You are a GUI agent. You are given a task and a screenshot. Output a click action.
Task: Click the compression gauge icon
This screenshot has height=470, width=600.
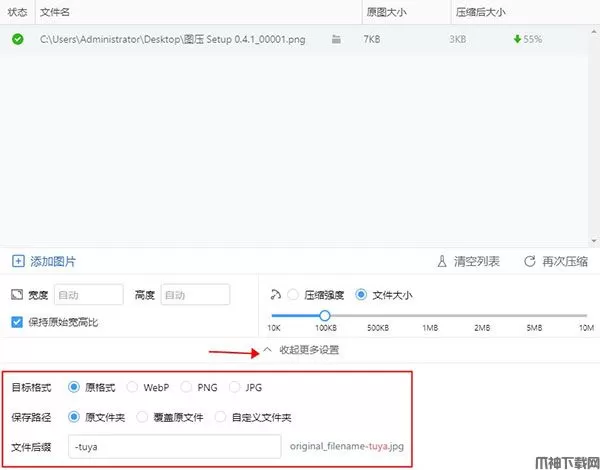coord(275,295)
